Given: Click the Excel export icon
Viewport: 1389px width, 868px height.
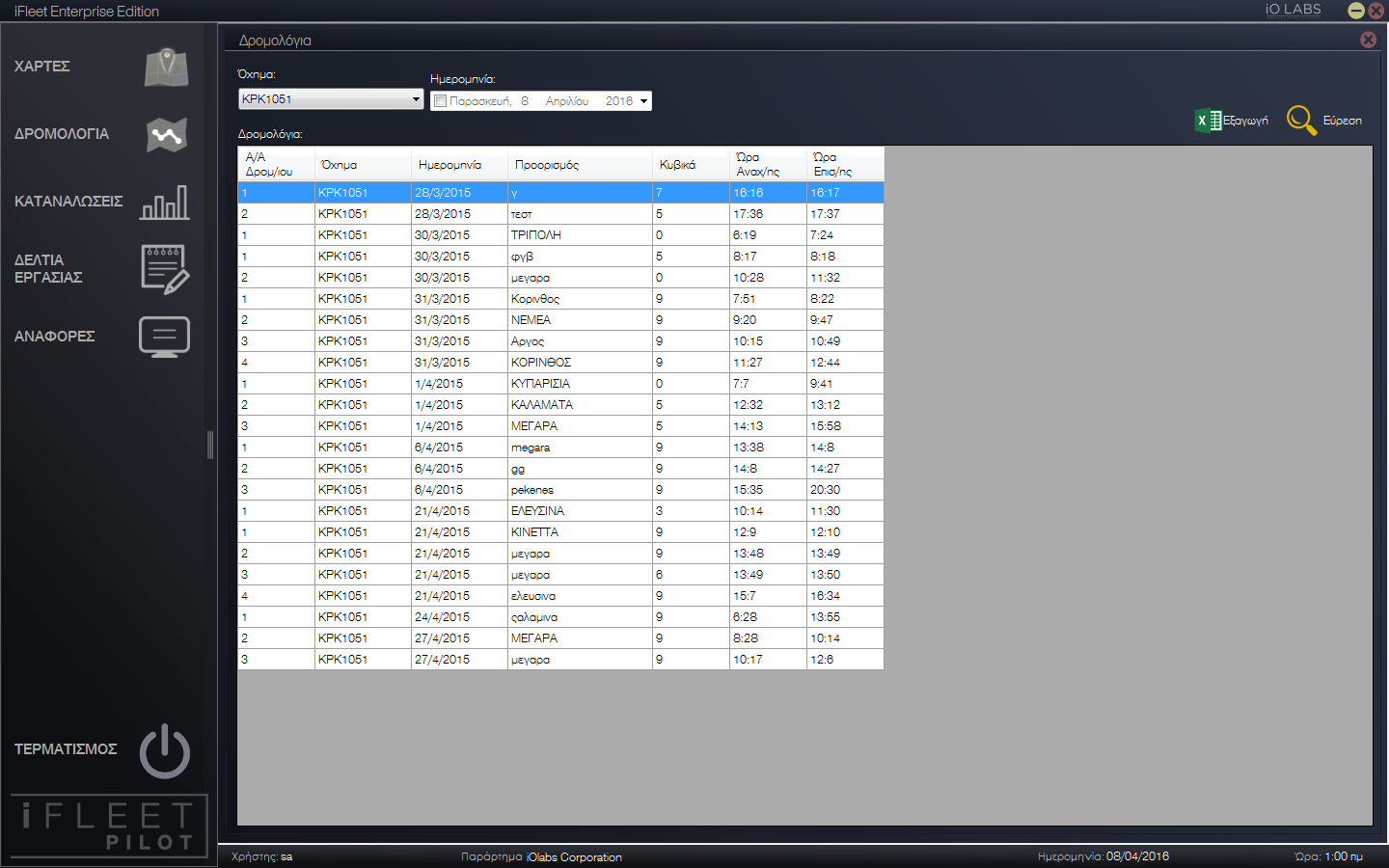Looking at the screenshot, I should click(1208, 121).
